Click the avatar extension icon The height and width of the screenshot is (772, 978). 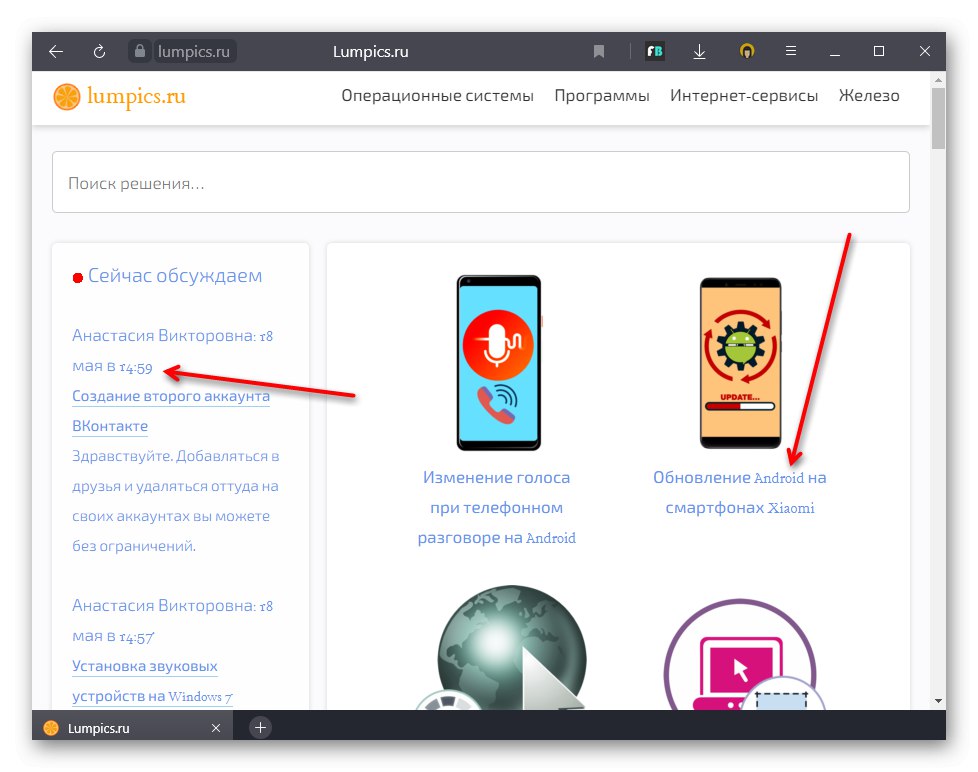[746, 51]
